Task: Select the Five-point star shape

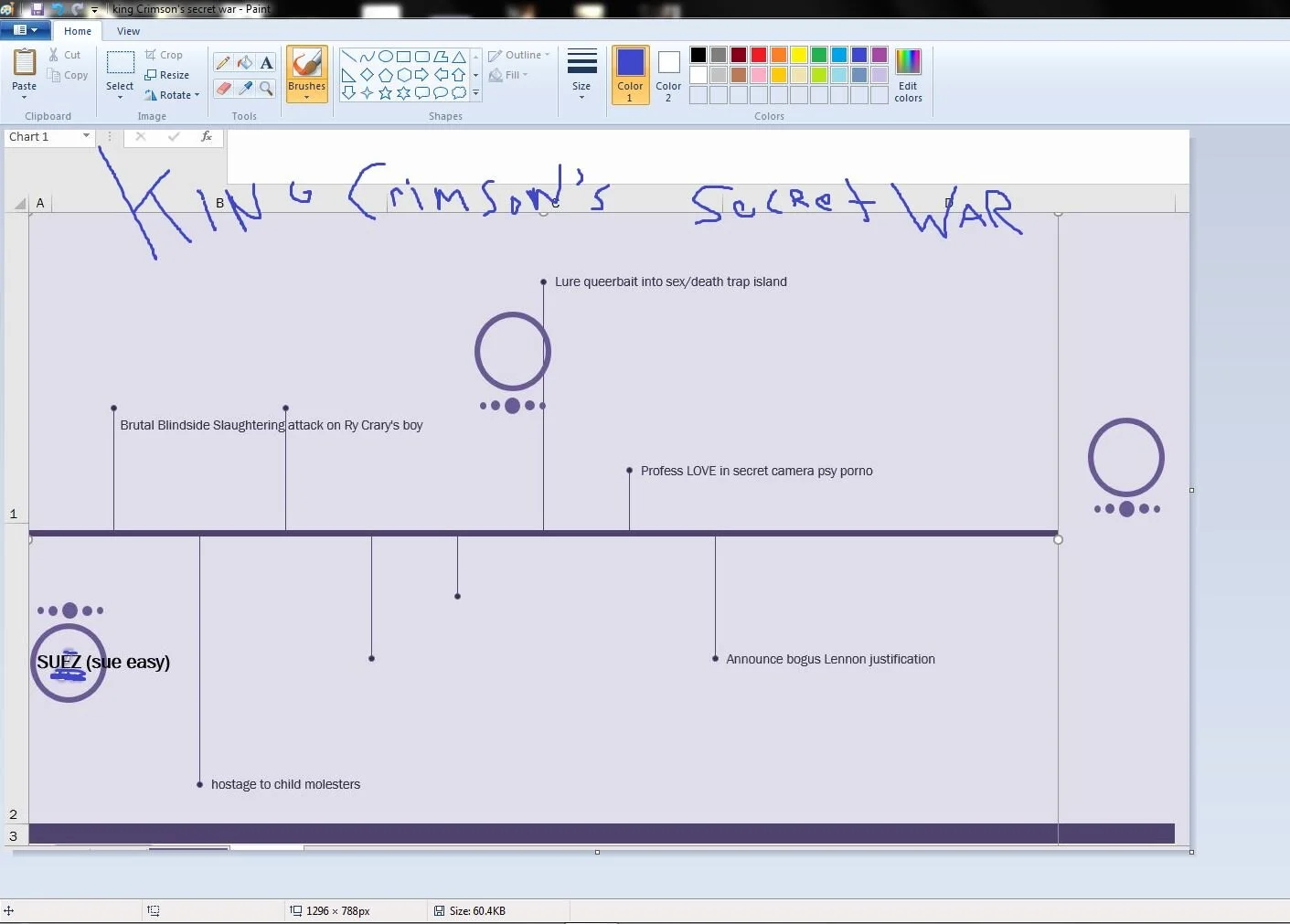Action: click(385, 93)
